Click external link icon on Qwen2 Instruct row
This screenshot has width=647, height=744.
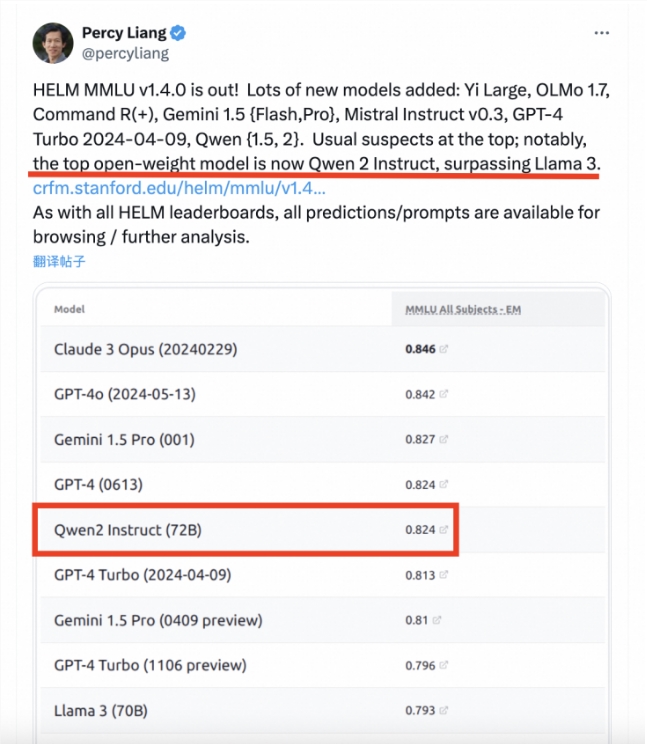coord(444,530)
